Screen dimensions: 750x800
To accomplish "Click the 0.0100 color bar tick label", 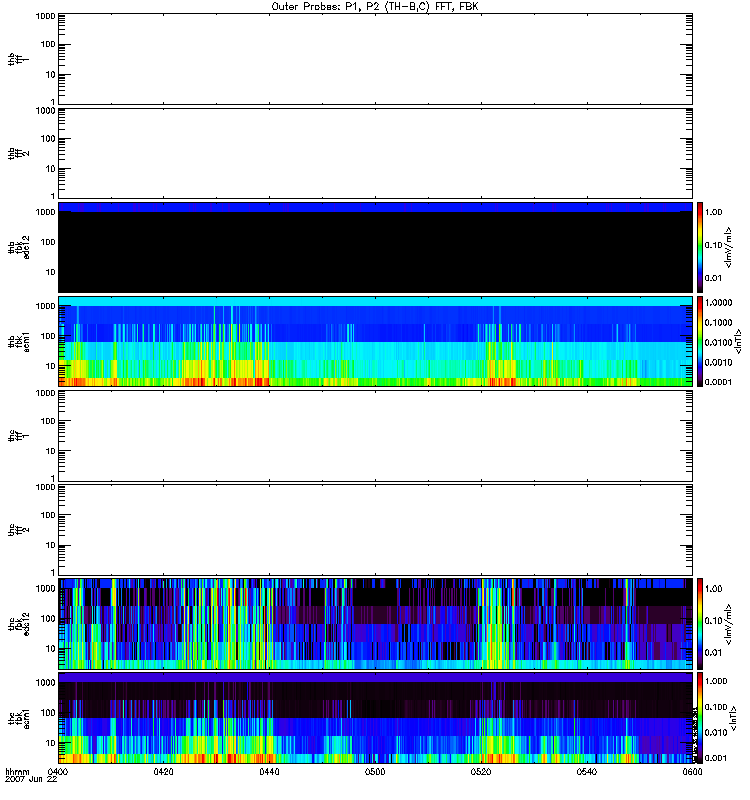I will 718,342.
